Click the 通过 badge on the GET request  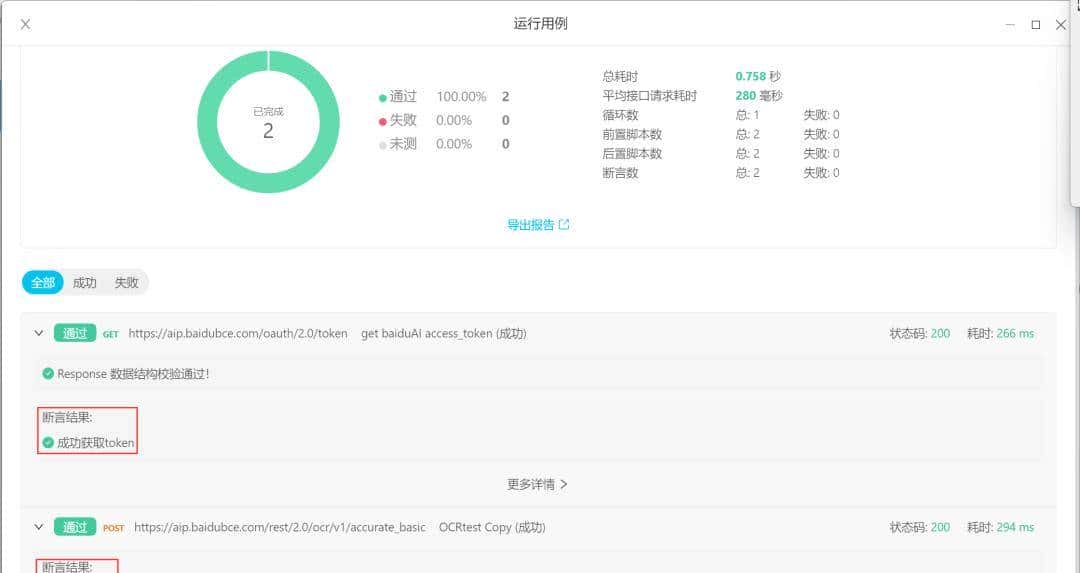point(75,333)
